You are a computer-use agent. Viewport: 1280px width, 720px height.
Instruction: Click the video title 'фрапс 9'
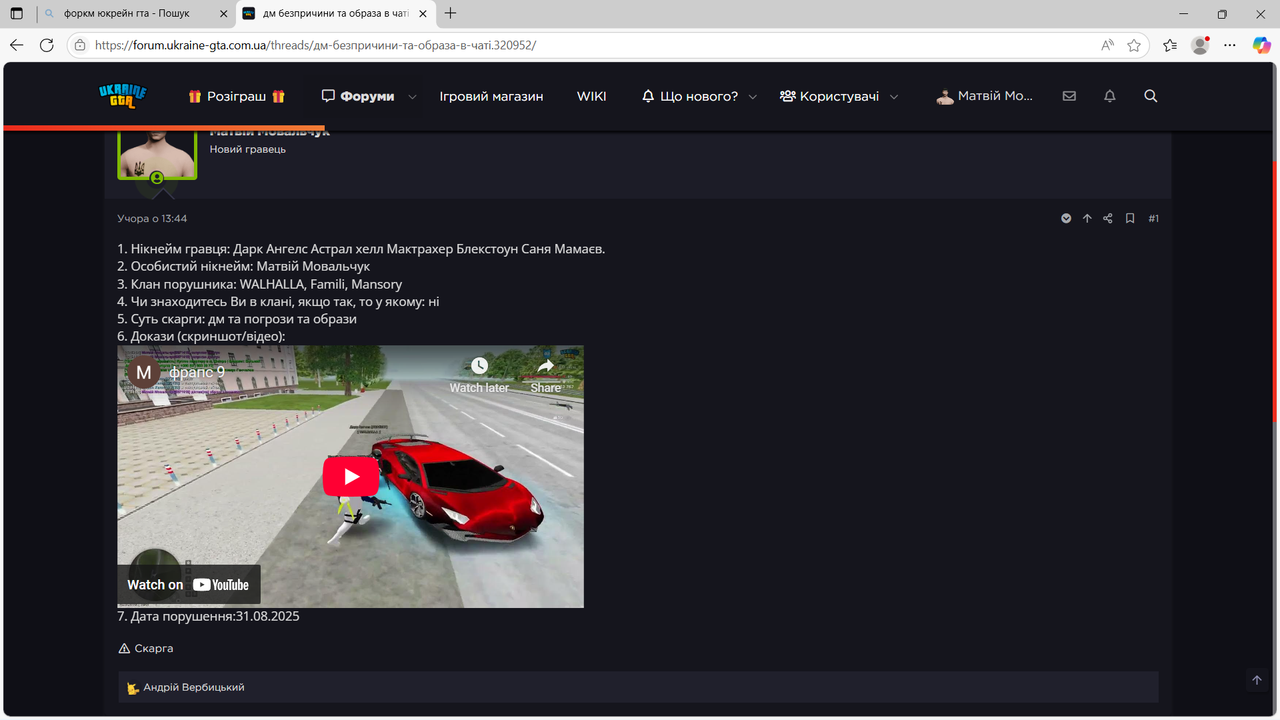click(x=197, y=372)
